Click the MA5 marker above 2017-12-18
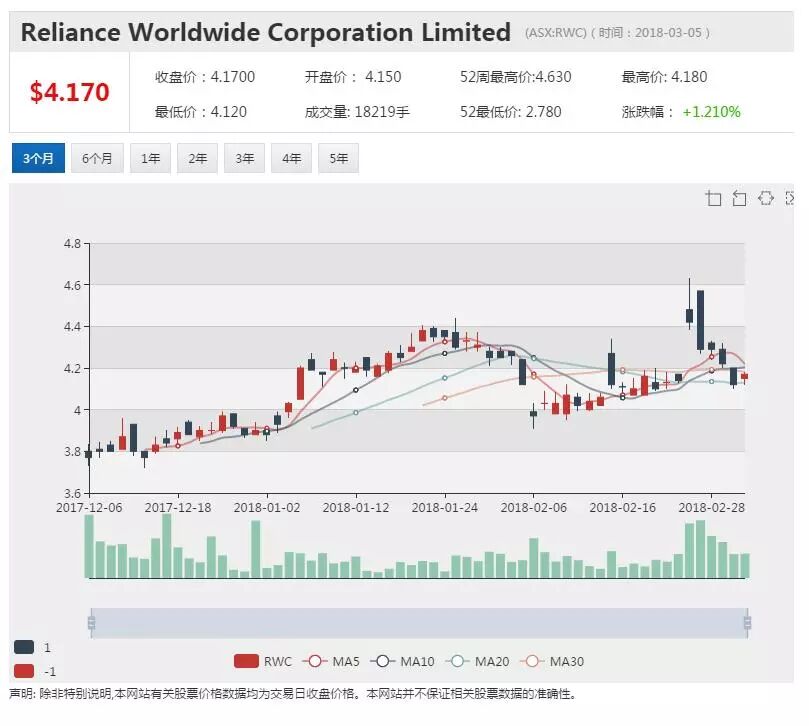This screenshot has height=726, width=809. click(178, 446)
